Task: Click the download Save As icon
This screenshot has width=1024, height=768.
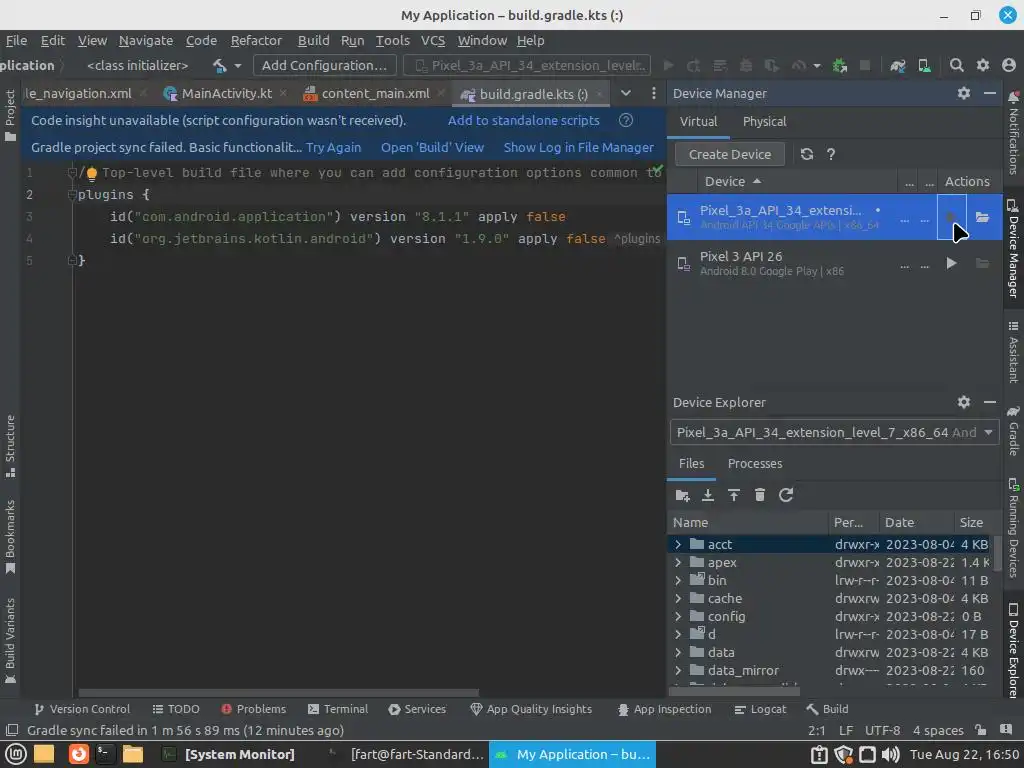Action: (707, 495)
